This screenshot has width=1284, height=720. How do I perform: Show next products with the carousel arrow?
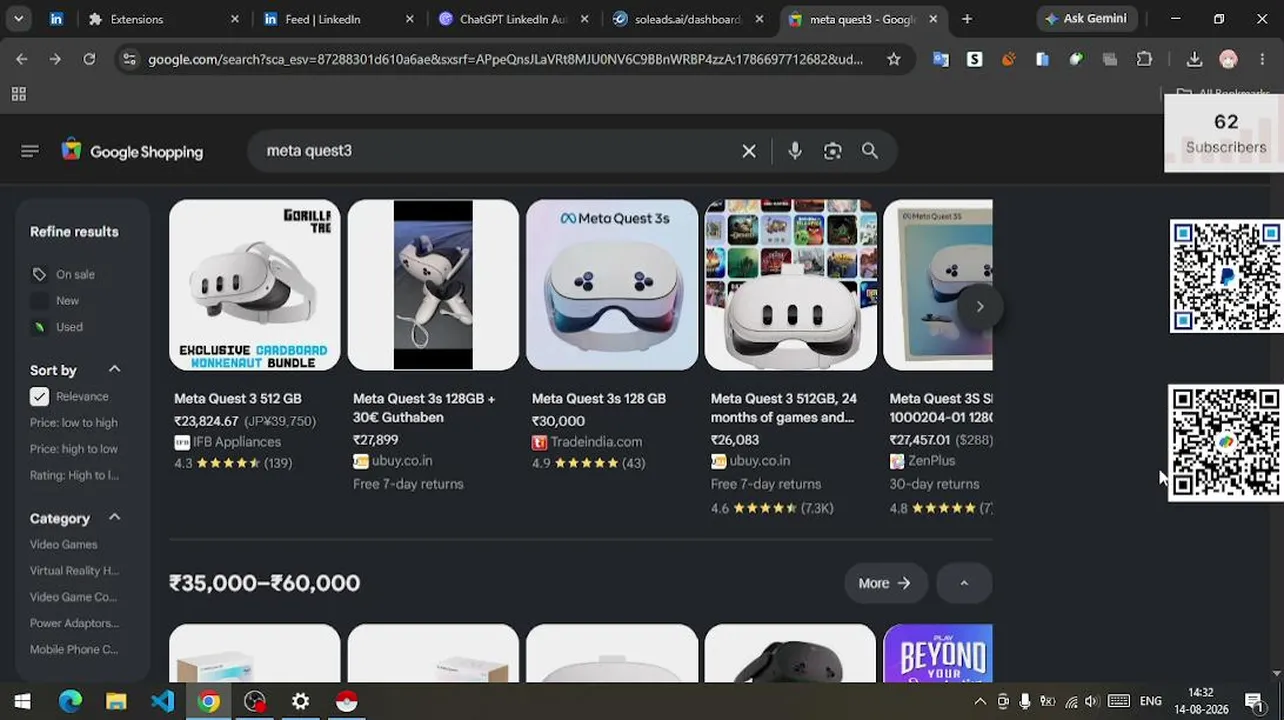coord(980,306)
